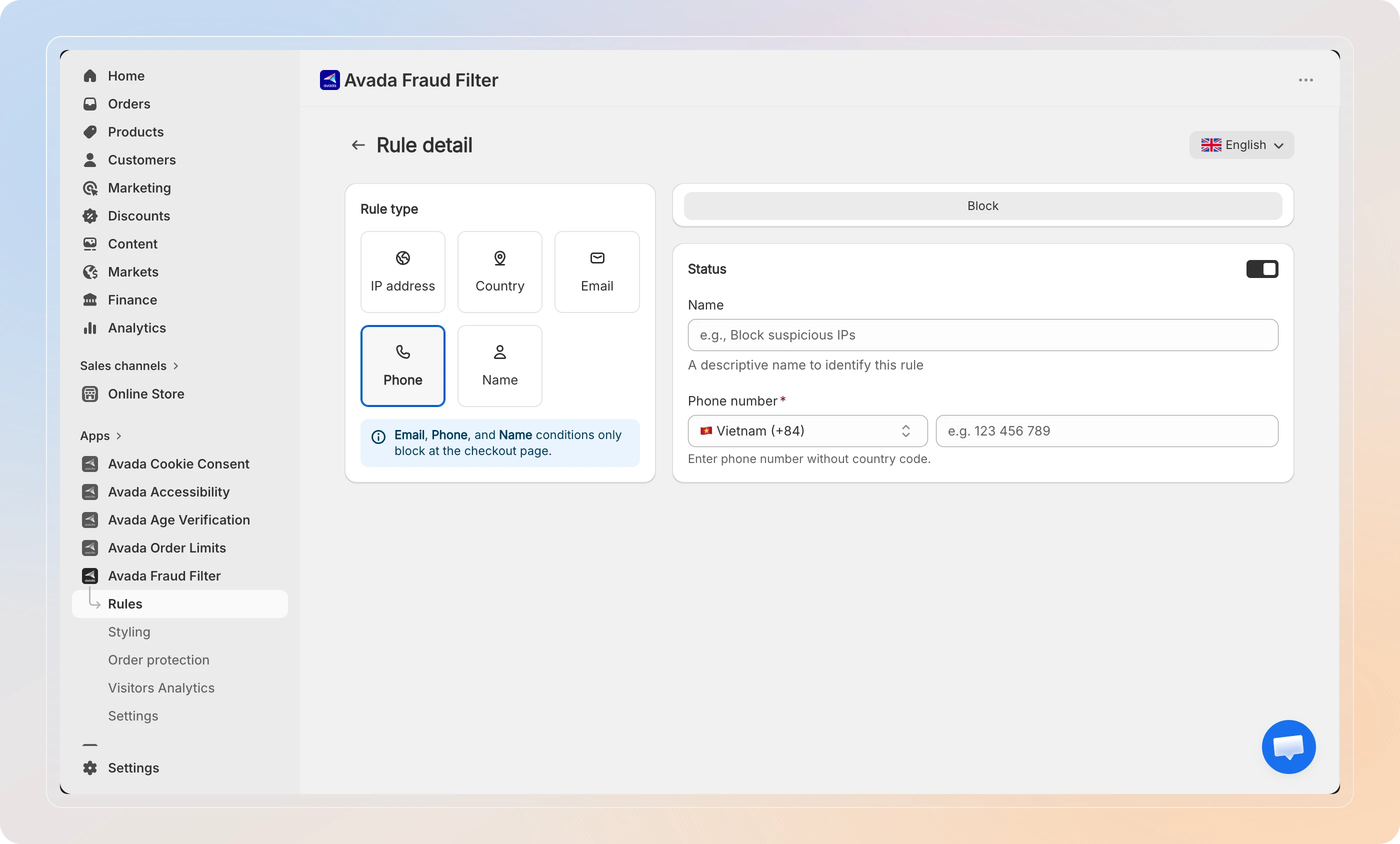
Task: Open the Avada Cookie Consent app link
Action: (x=178, y=464)
